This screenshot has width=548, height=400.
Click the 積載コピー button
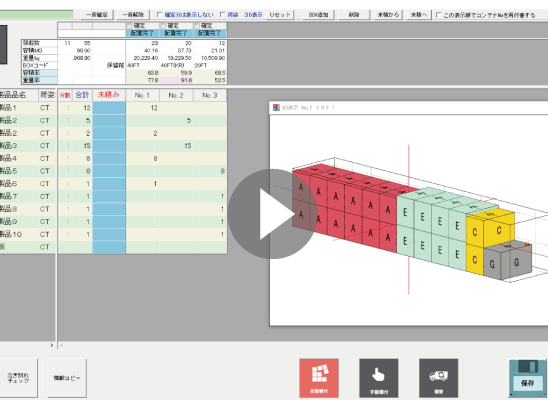pos(67,378)
